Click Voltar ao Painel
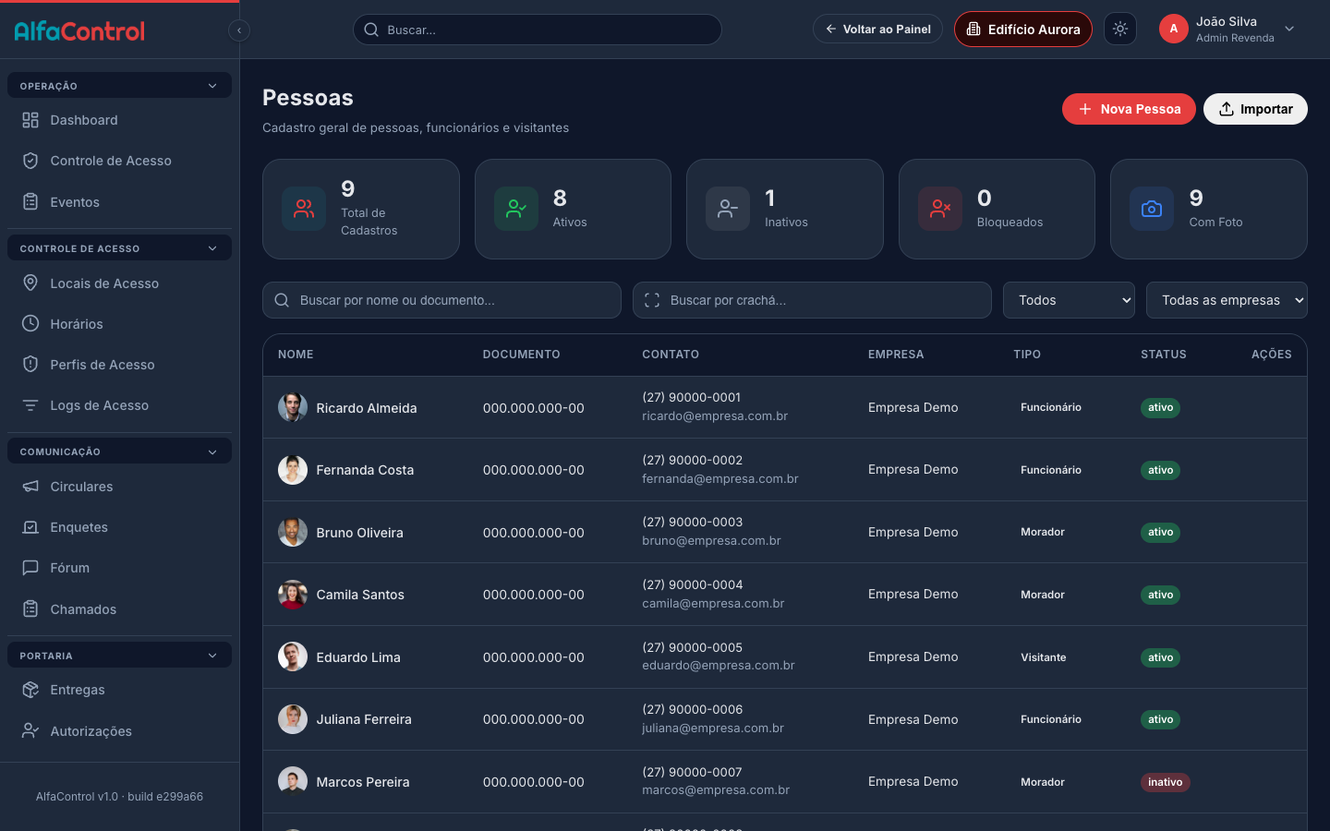Viewport: 1330px width, 831px height. (x=878, y=29)
